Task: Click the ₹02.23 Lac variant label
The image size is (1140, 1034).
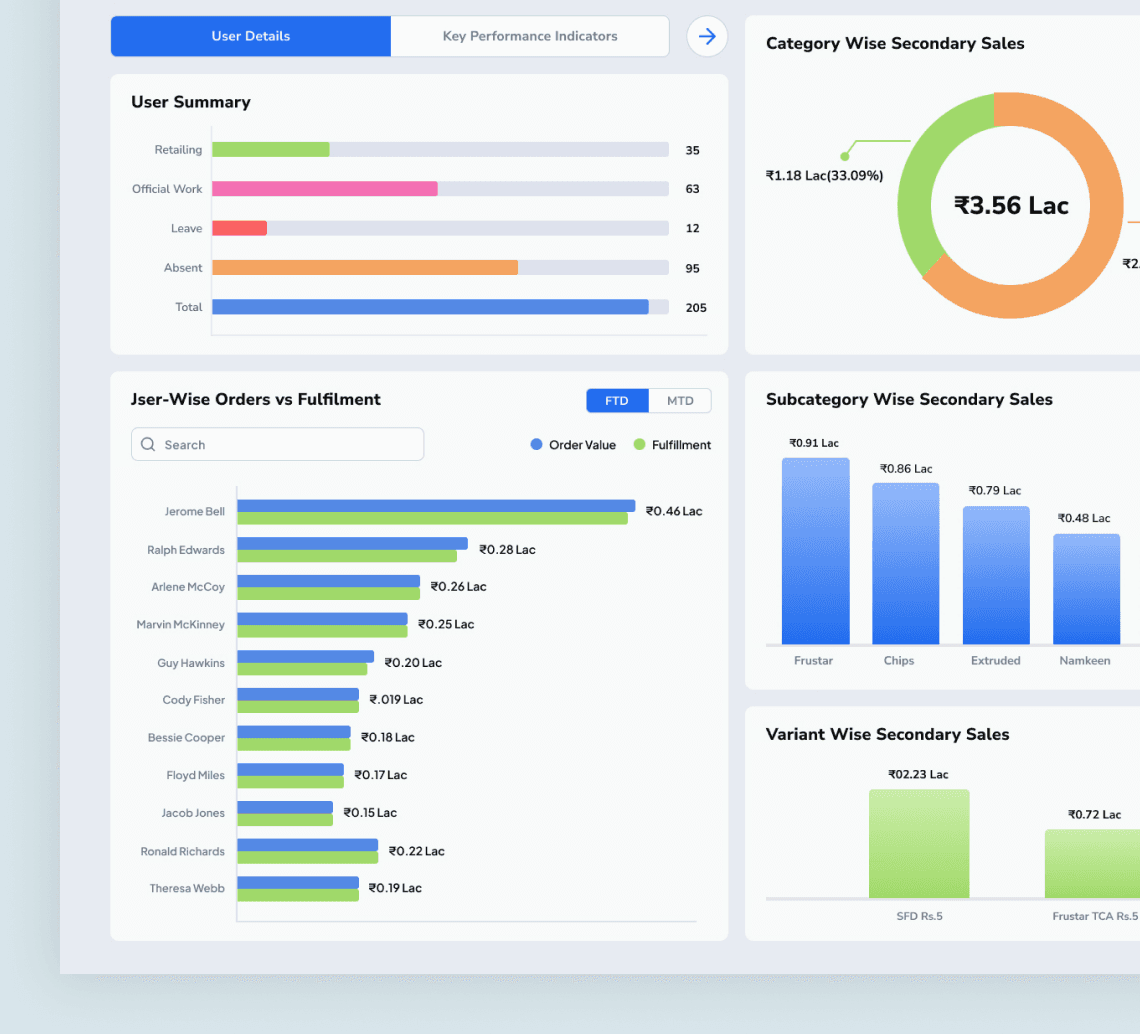Action: [918, 774]
